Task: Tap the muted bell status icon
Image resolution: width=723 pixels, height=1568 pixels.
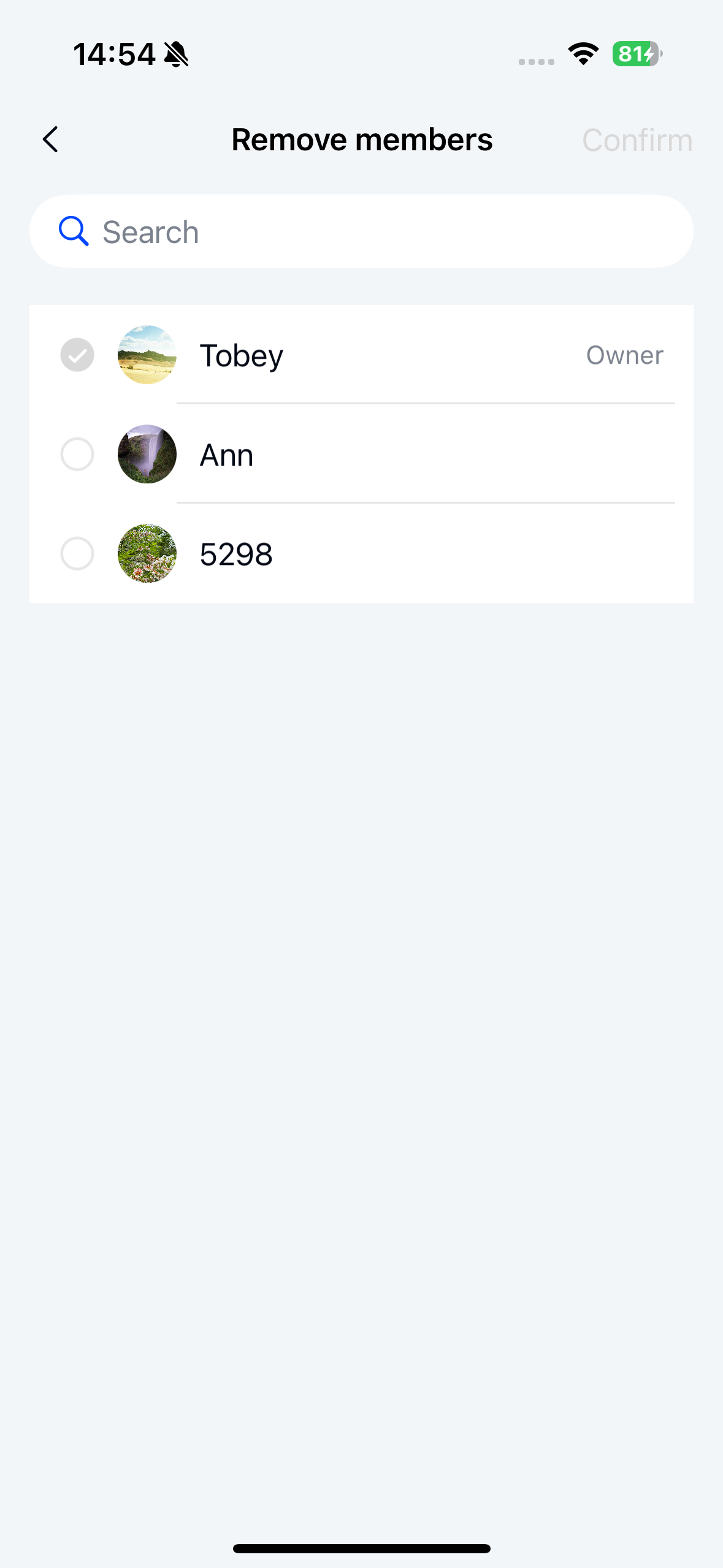Action: tap(177, 54)
